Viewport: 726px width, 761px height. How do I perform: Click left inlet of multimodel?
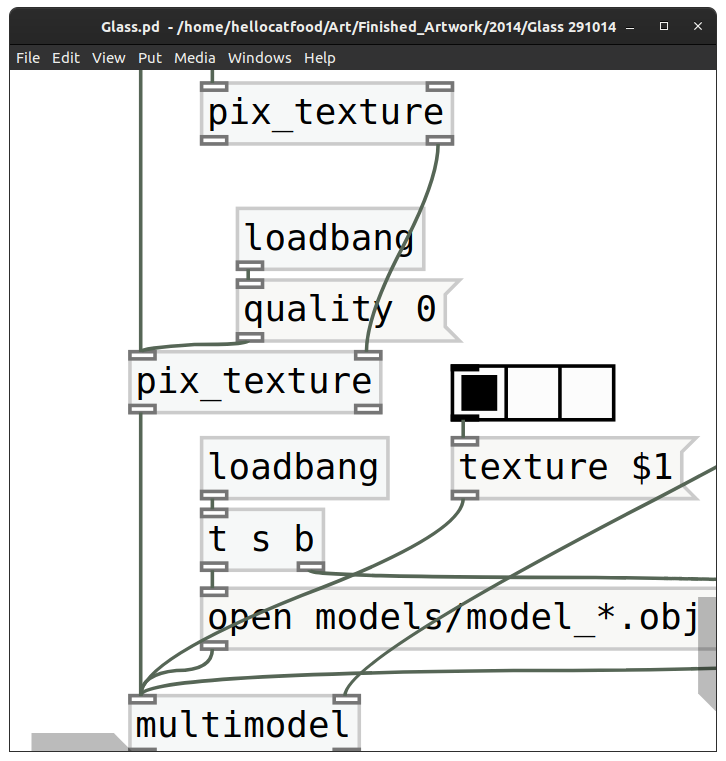(143, 699)
